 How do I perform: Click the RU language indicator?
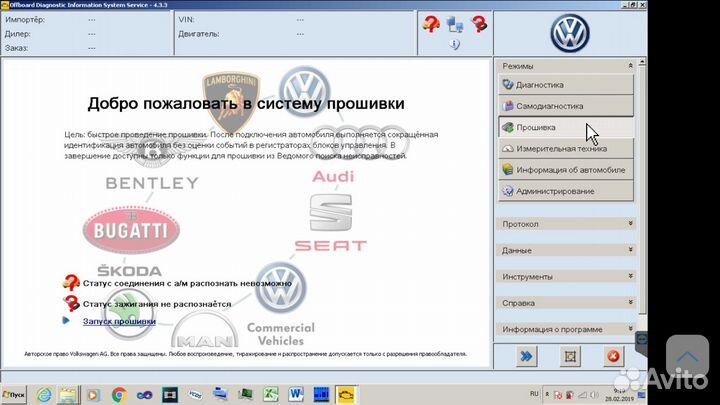[x=534, y=394]
